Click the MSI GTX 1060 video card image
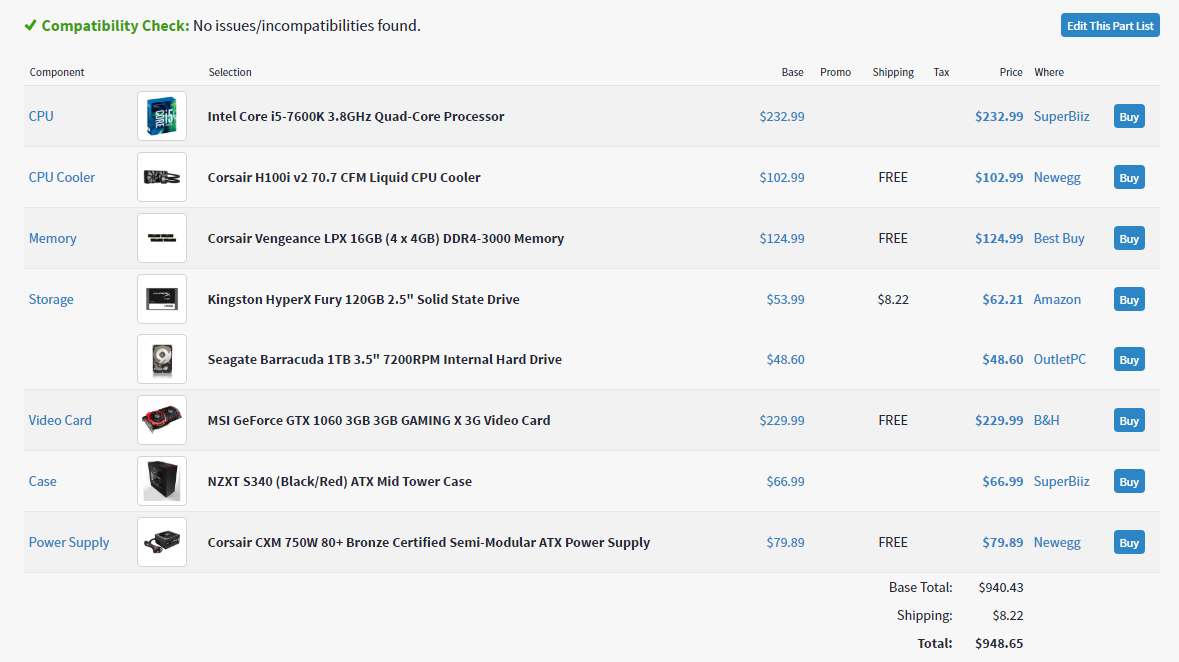1179x662 pixels. pyautogui.click(x=162, y=421)
